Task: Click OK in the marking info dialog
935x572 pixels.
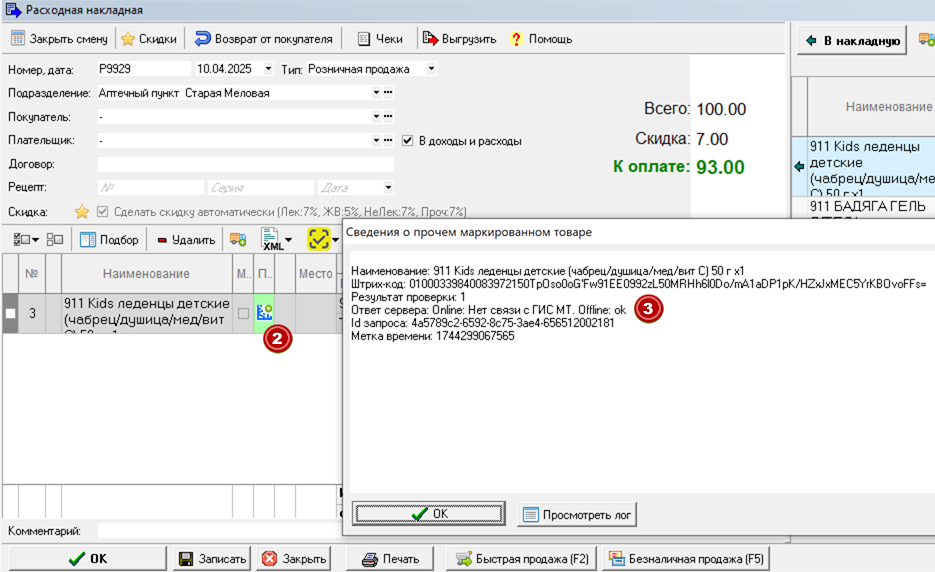Action: (x=429, y=514)
